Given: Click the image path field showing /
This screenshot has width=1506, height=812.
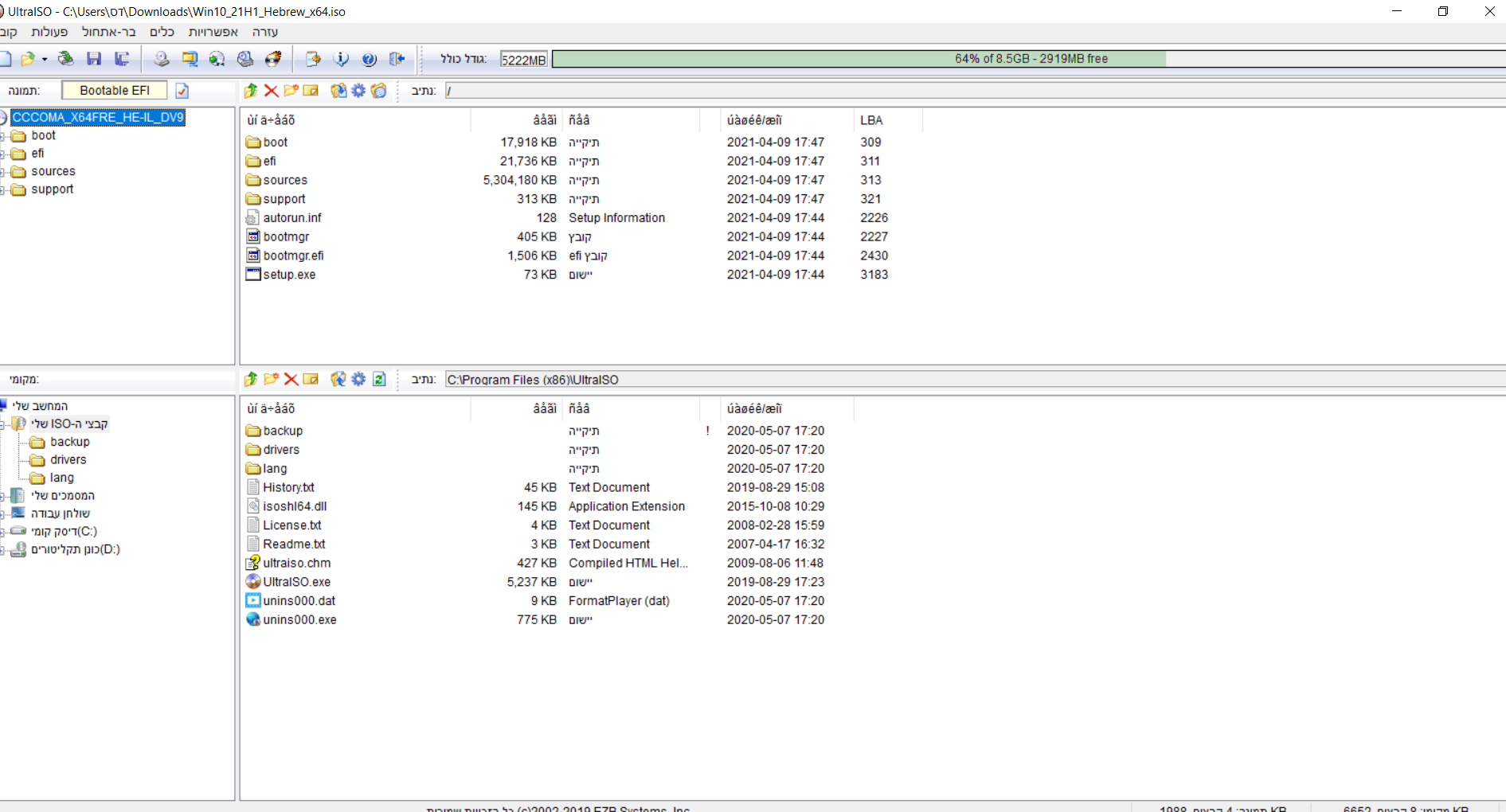Looking at the screenshot, I should pos(974,91).
